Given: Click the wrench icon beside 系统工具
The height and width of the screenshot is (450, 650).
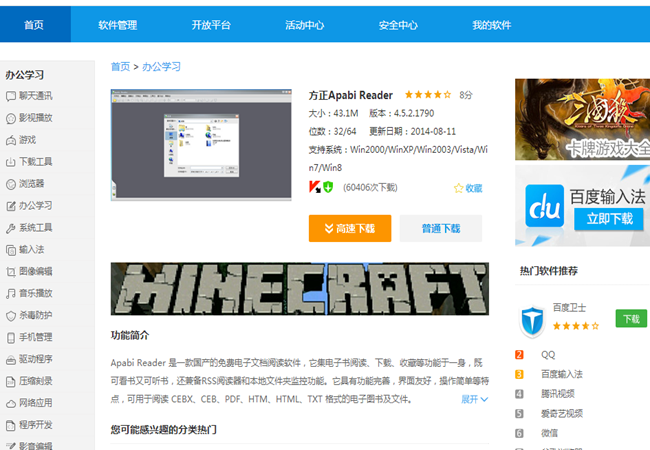Looking at the screenshot, I should [11, 228].
